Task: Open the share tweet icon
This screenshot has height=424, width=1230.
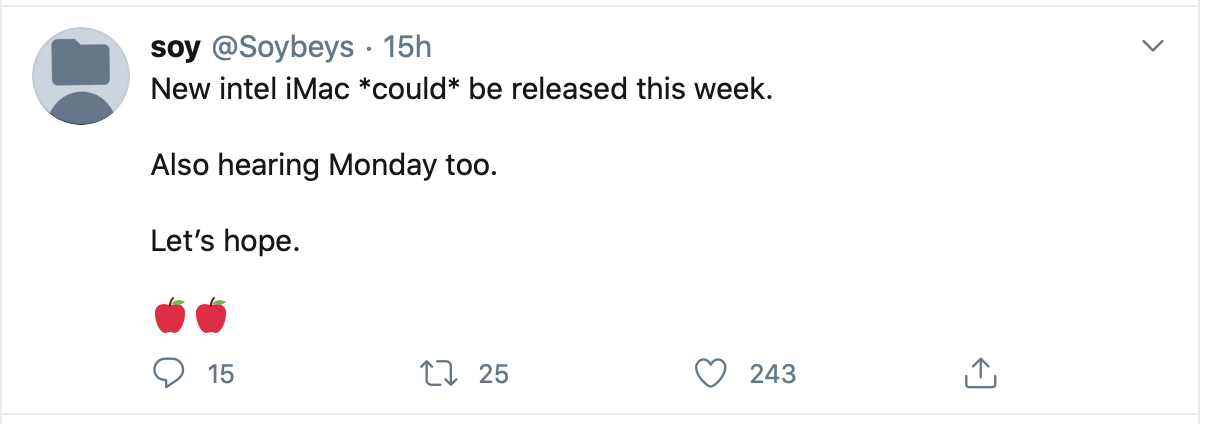Action: click(981, 373)
